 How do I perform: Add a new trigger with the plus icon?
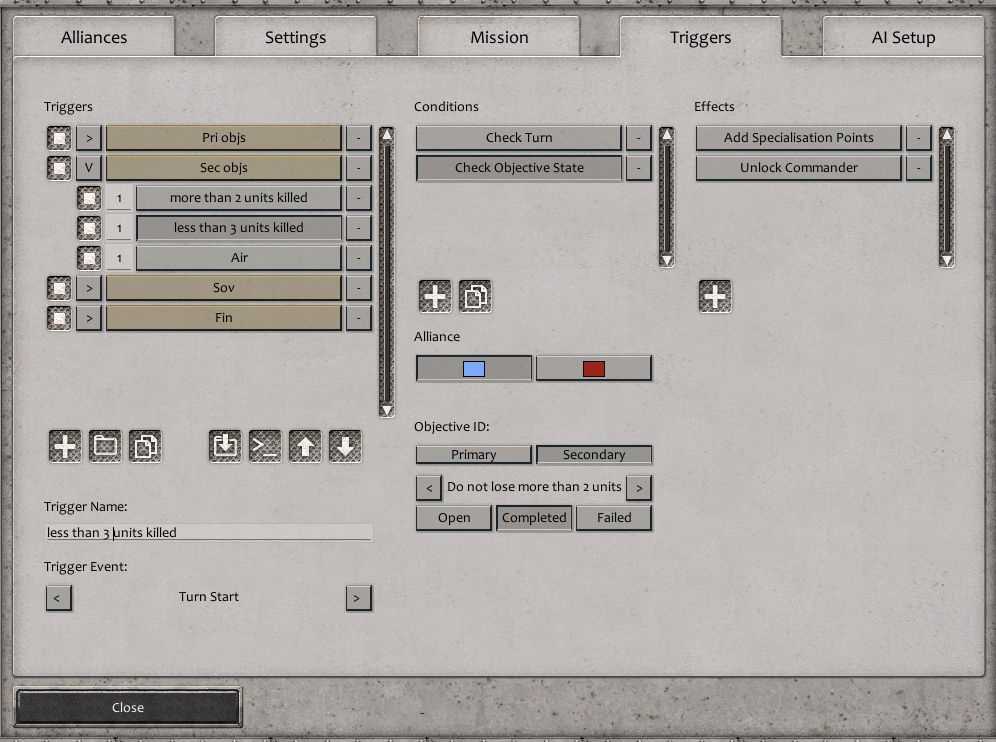coord(65,447)
